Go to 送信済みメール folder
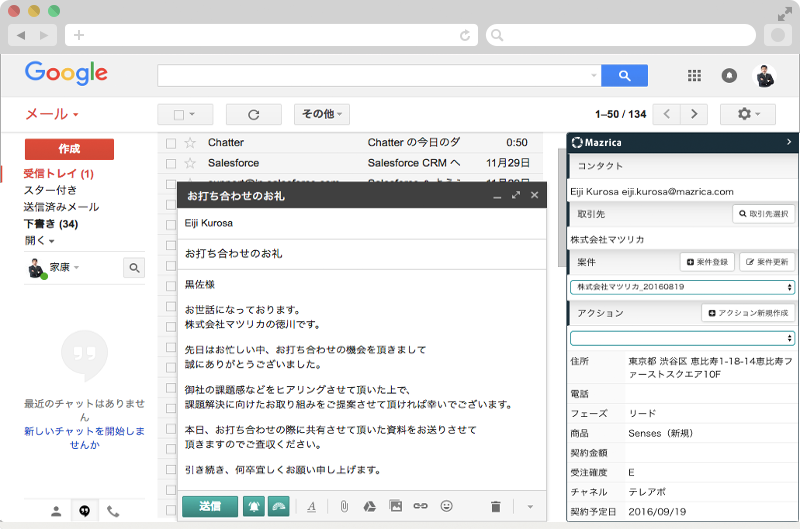Viewport: 800px width, 529px height. [x=61, y=207]
